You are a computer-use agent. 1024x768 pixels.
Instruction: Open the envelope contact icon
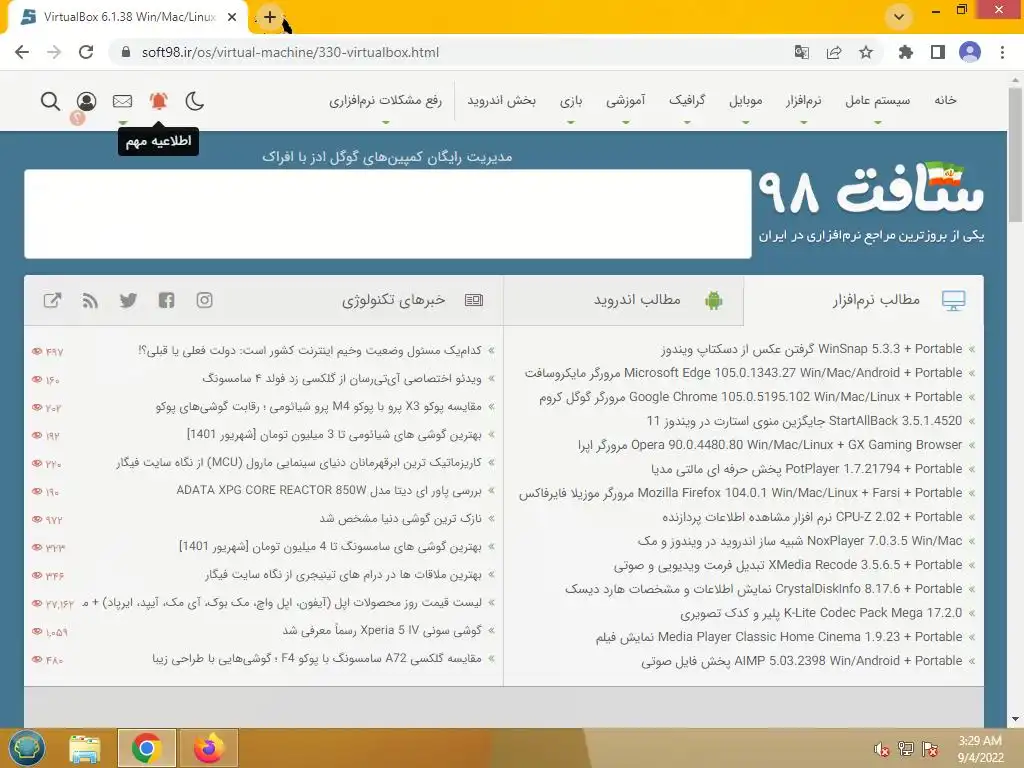click(122, 101)
